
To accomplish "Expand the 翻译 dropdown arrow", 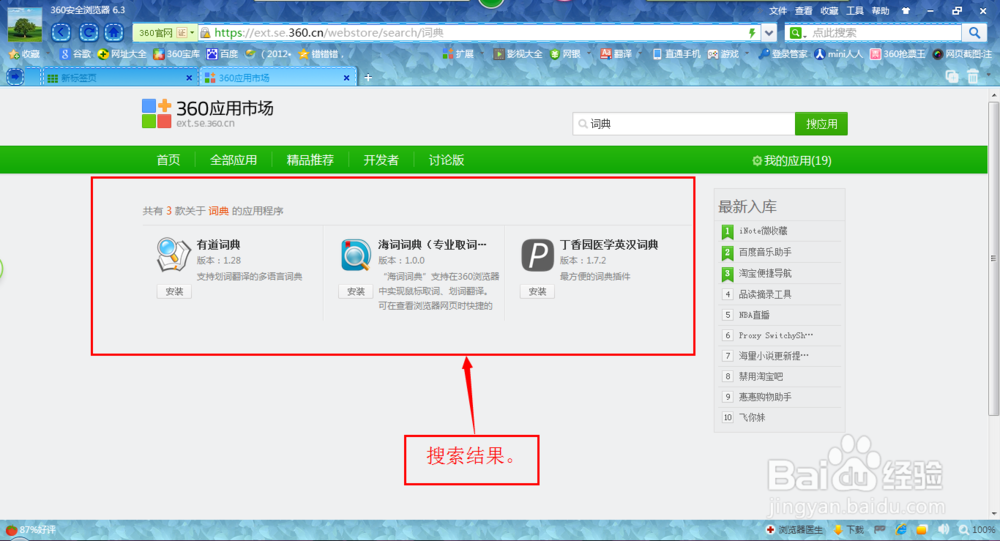I will coord(640,54).
